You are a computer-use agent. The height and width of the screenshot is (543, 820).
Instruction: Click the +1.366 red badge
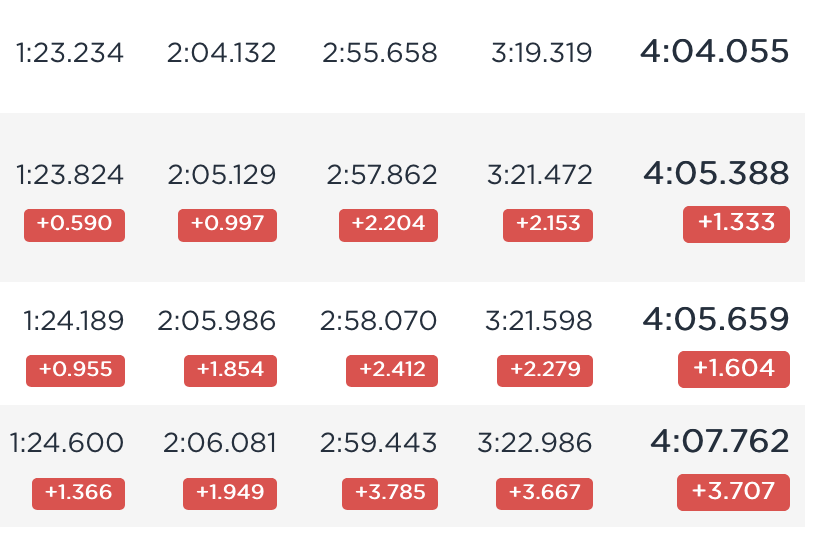[78, 493]
